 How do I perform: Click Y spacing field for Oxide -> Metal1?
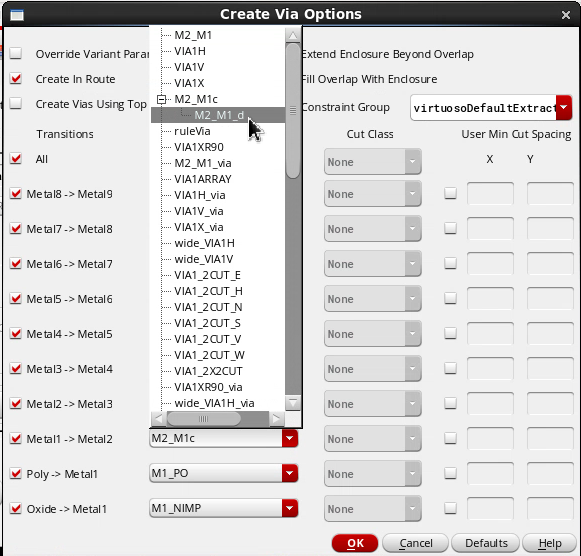(x=550, y=508)
